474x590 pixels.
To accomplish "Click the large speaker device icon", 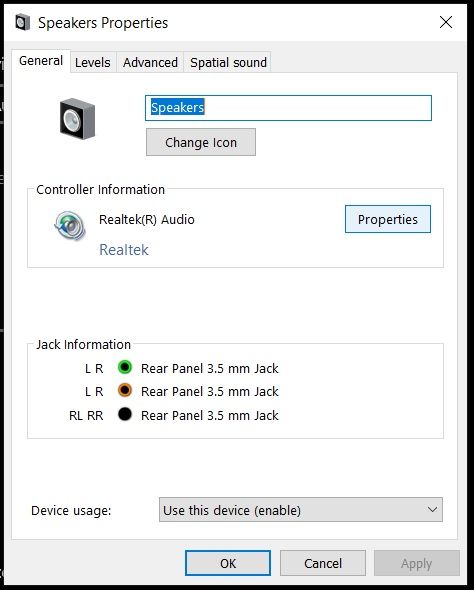I will pos(77,119).
